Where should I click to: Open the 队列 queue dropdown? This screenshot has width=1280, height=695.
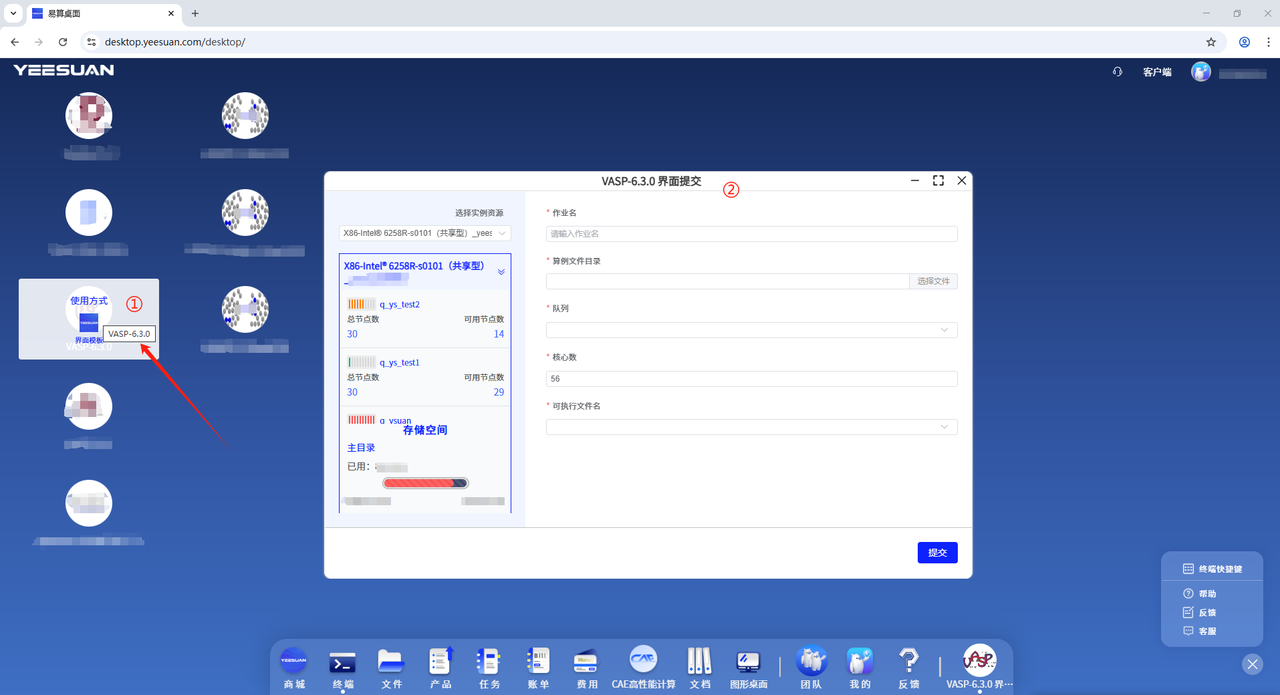(x=751, y=330)
